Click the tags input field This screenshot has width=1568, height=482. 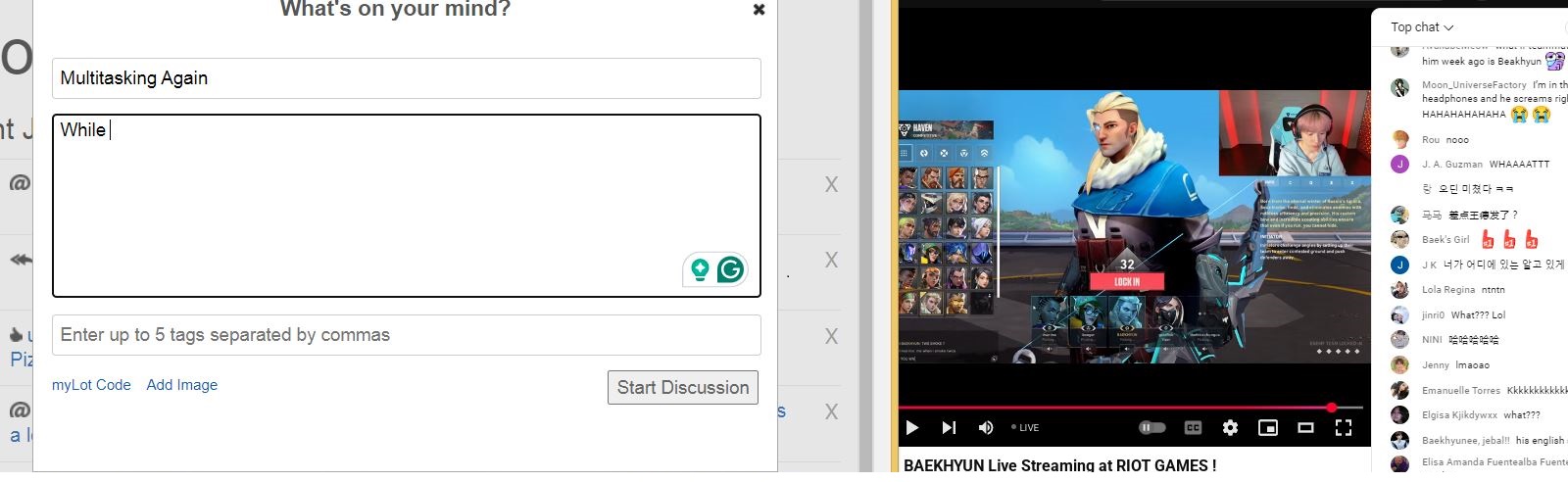407,335
